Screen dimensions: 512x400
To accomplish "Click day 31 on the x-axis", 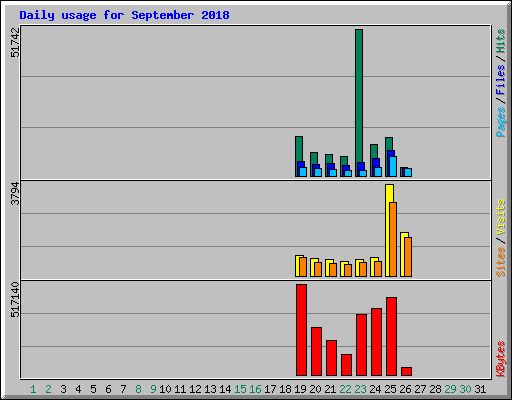I will point(480,389).
